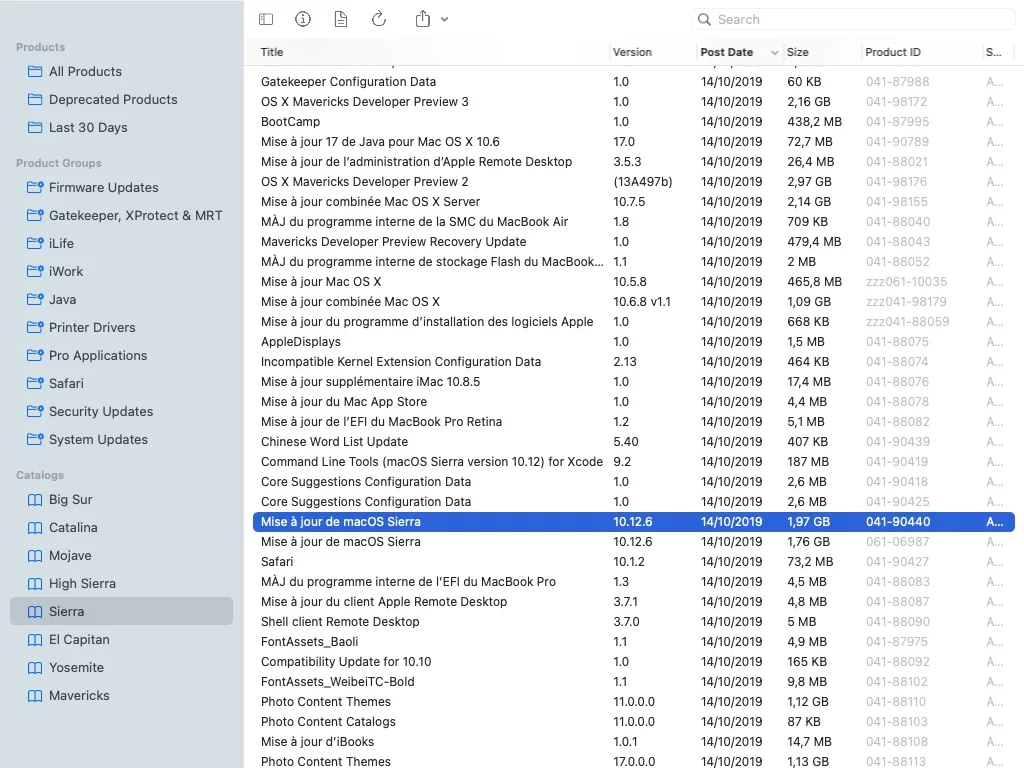Click the document page toolbar icon
The image size is (1024, 768).
[340, 20]
